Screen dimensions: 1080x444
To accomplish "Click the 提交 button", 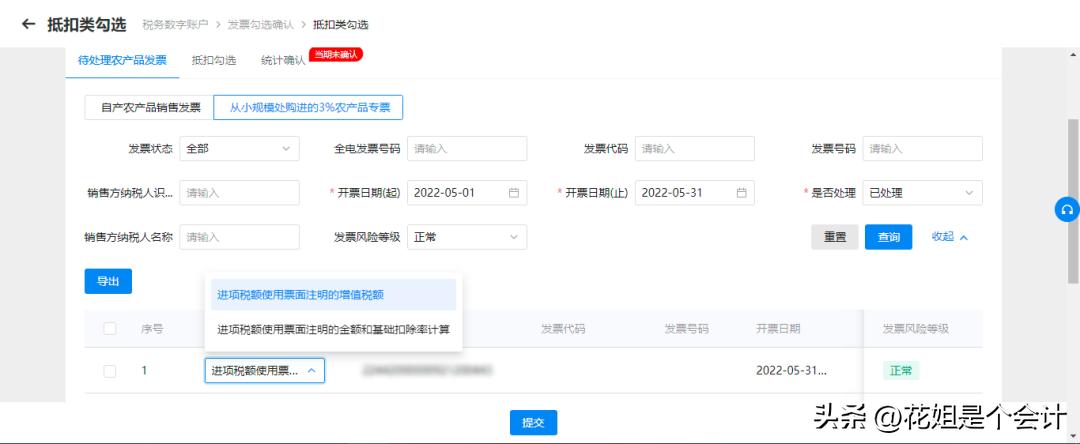I will click(533, 423).
